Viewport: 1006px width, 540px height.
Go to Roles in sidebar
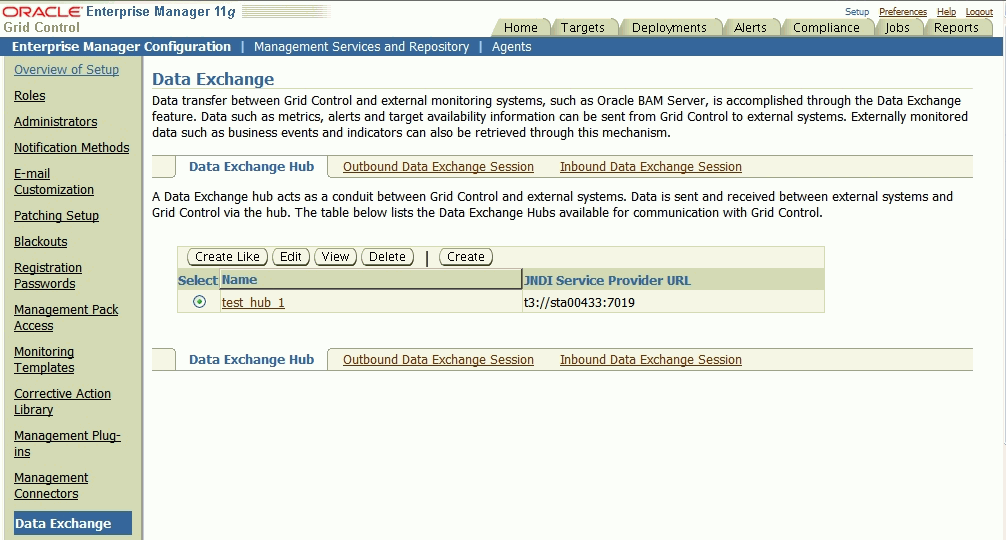[x=30, y=96]
